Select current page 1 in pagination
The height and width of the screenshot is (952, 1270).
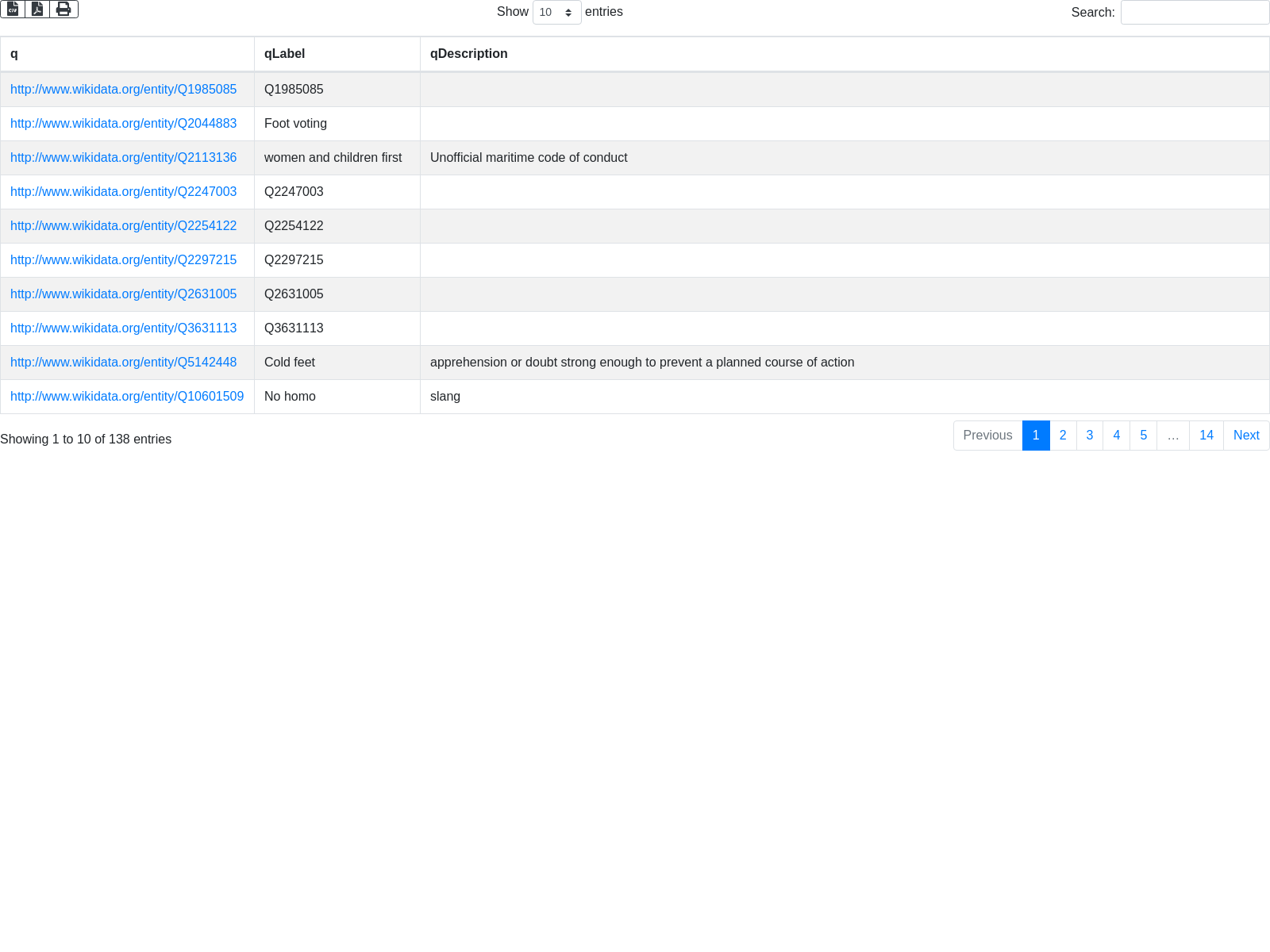pyautogui.click(x=1036, y=436)
